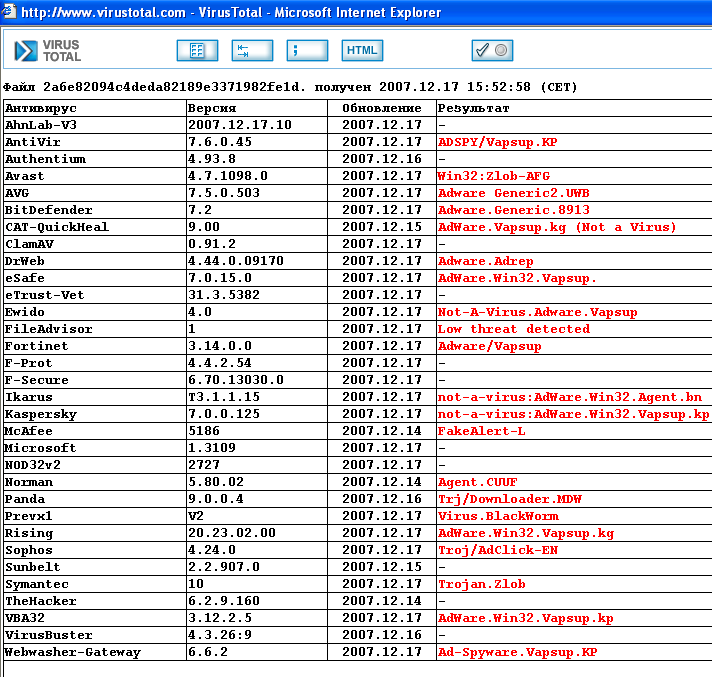Click AVG result Adware Generic2.UWB

point(514,193)
